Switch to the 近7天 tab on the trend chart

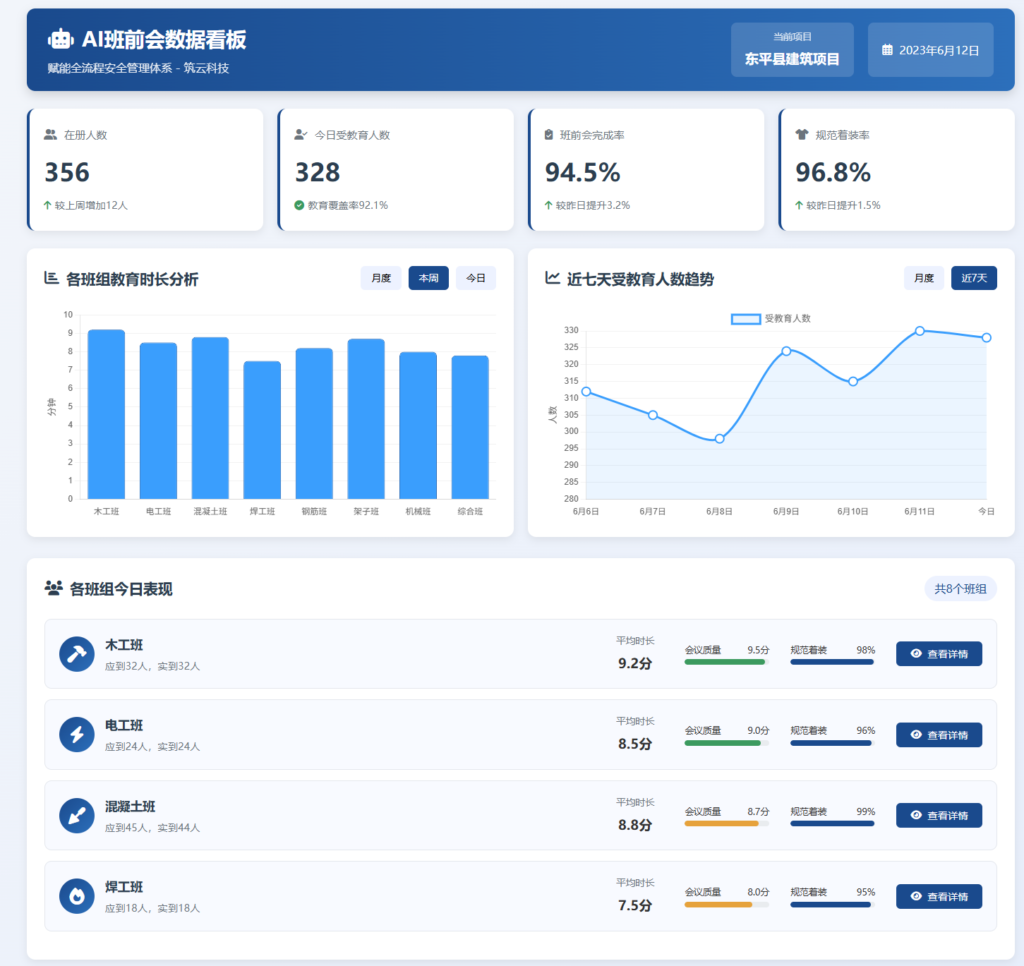click(x=973, y=278)
